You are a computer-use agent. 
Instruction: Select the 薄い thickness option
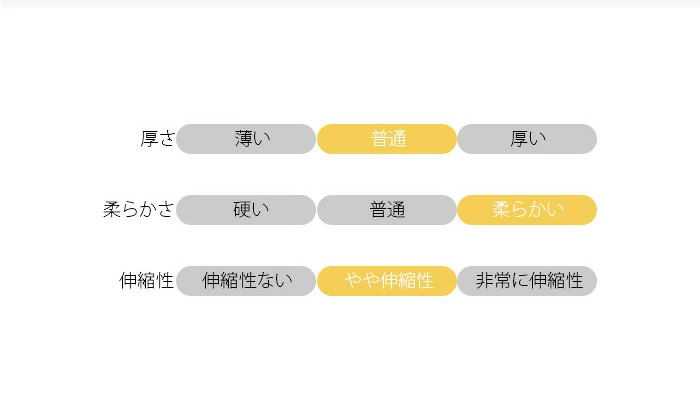246,139
